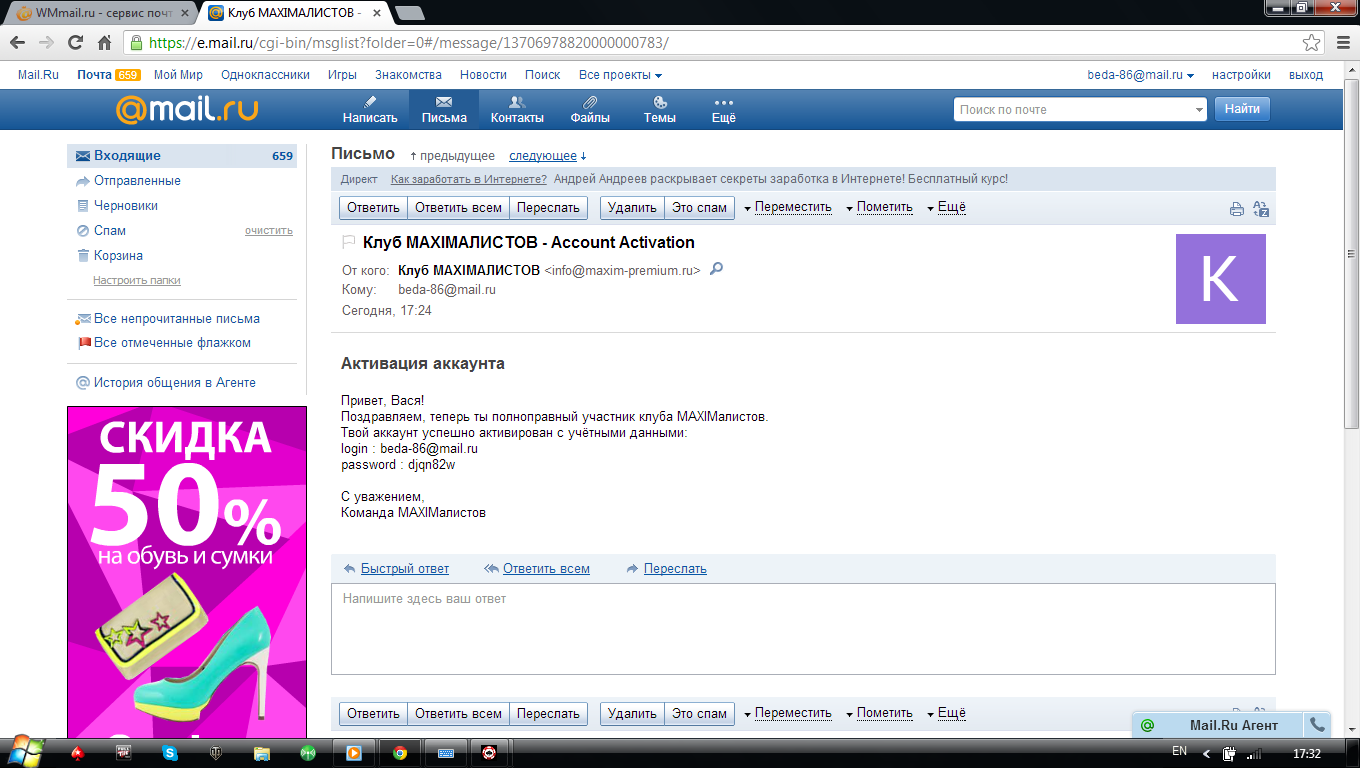The width and height of the screenshot is (1360, 768).
Task: Expand Пометить in the toolbar under Директ
Action: [x=879, y=208]
